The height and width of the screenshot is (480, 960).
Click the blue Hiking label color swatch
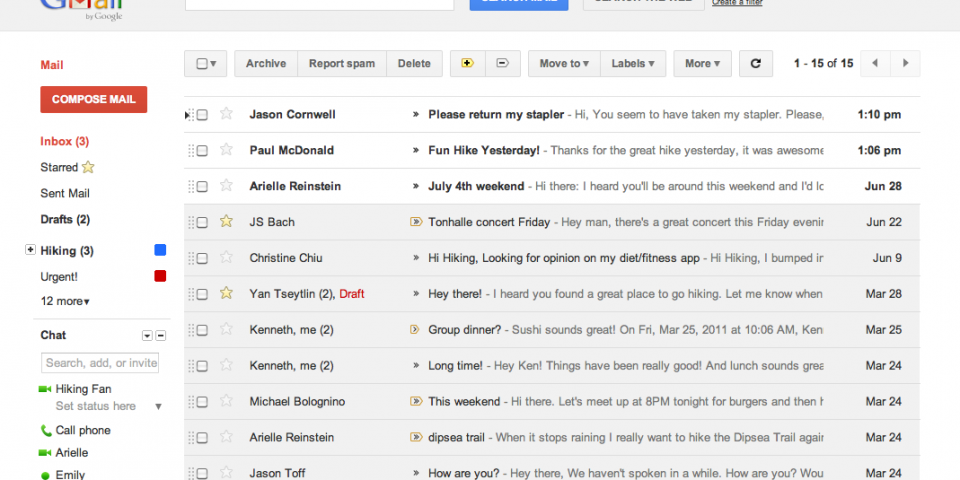(160, 250)
